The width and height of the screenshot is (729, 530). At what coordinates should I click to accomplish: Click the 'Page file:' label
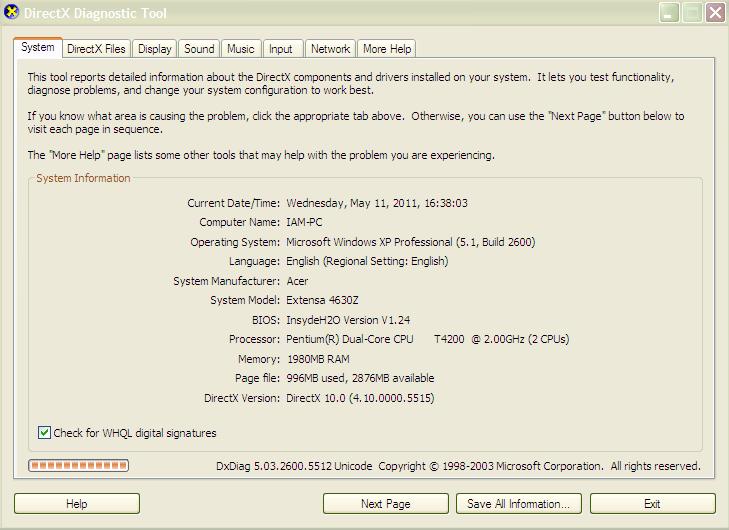258,378
